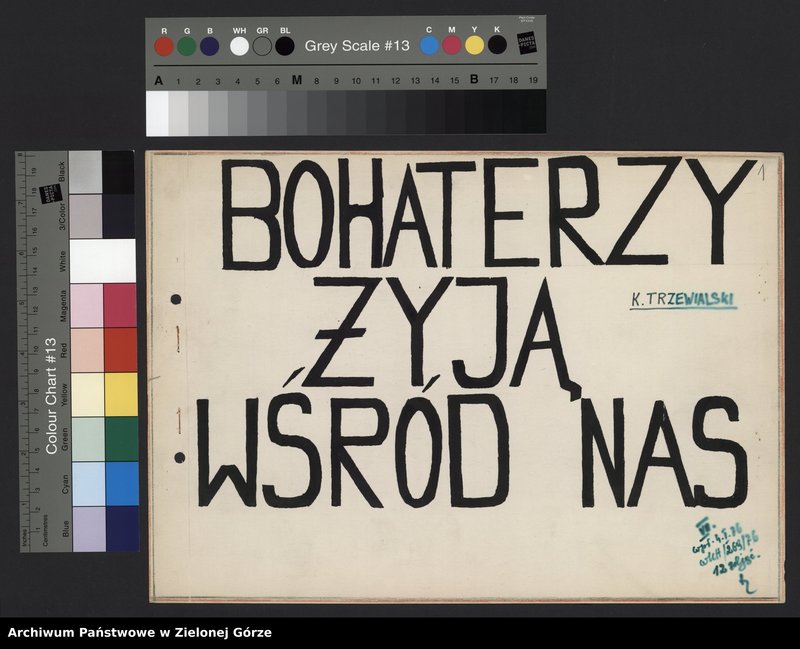Select the grey GR circle swatch
This screenshot has width=800, height=649.
pyautogui.click(x=262, y=46)
